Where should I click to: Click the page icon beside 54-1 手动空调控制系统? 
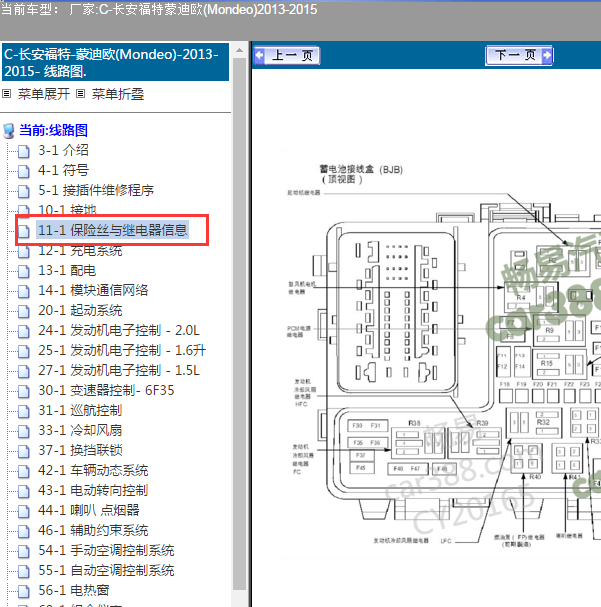point(24,551)
